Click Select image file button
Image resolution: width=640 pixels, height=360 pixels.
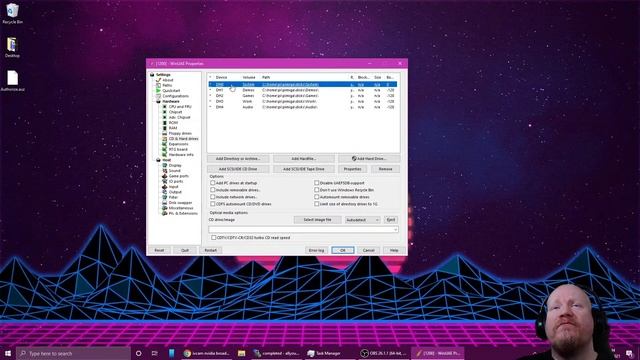click(x=317, y=220)
